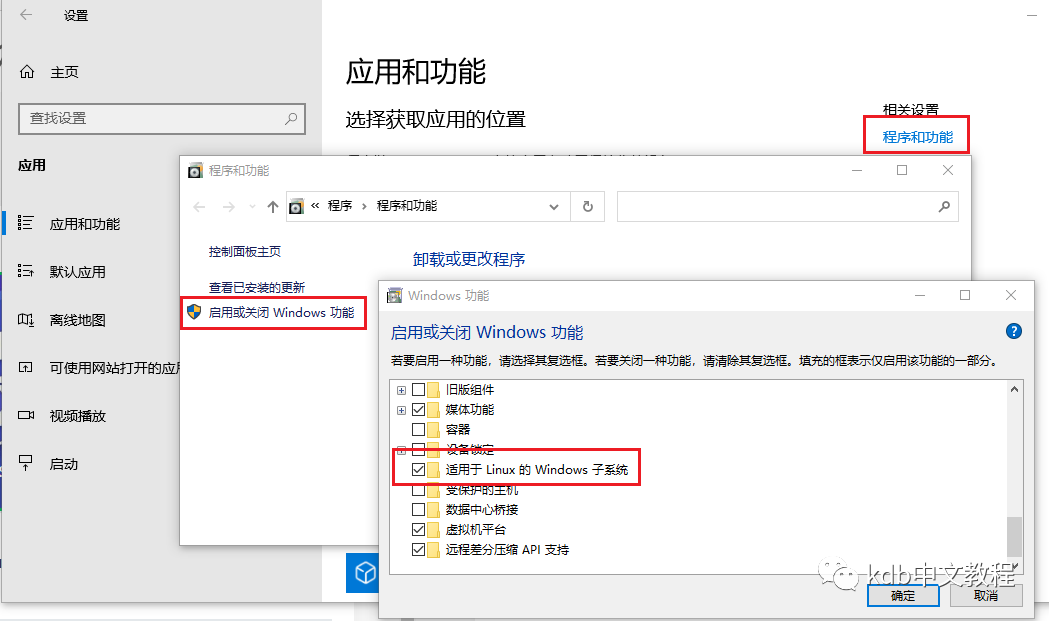
Task: Check the 容器 checkbox
Action: [x=418, y=430]
